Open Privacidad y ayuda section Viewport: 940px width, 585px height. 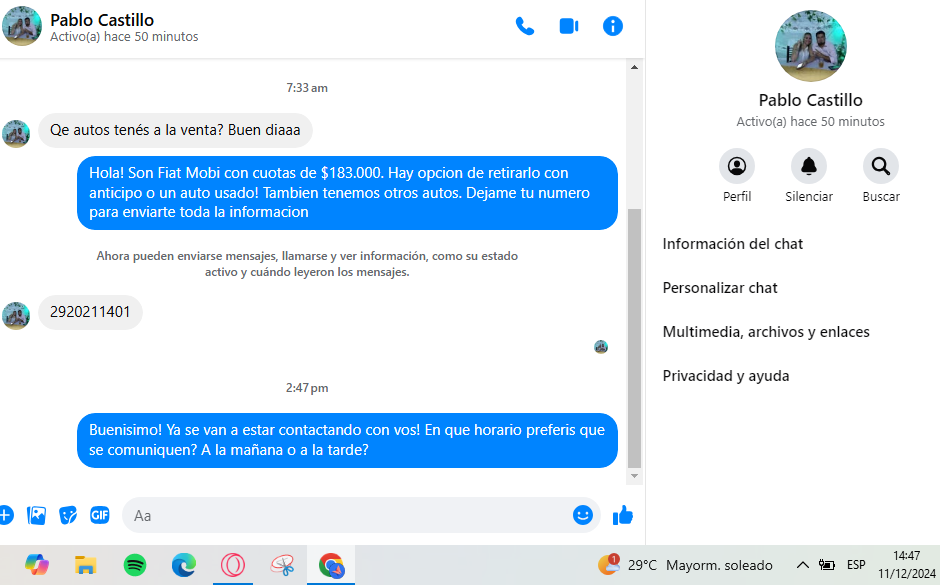click(726, 376)
